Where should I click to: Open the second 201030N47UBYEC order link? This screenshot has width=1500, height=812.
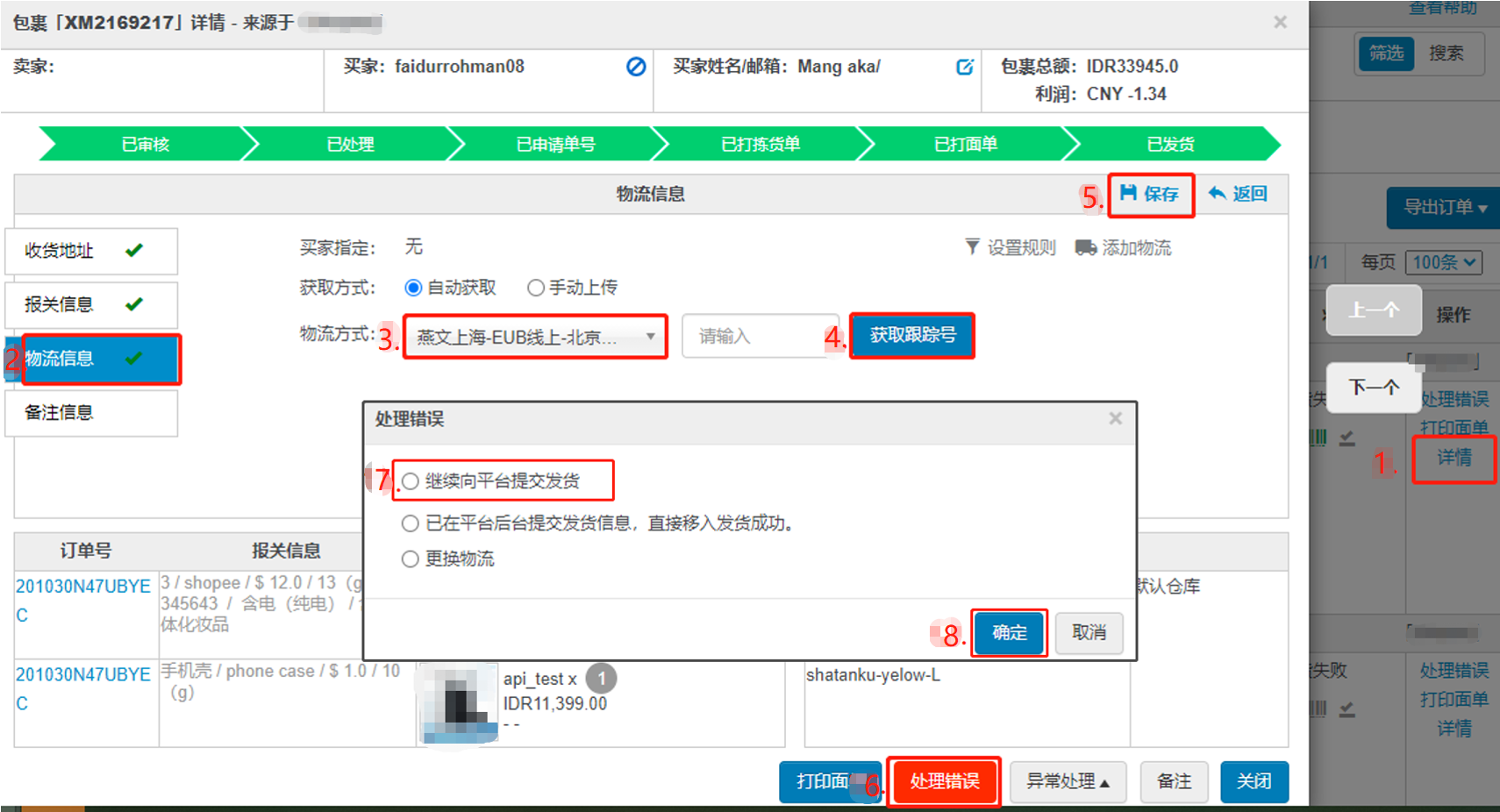[x=83, y=688]
